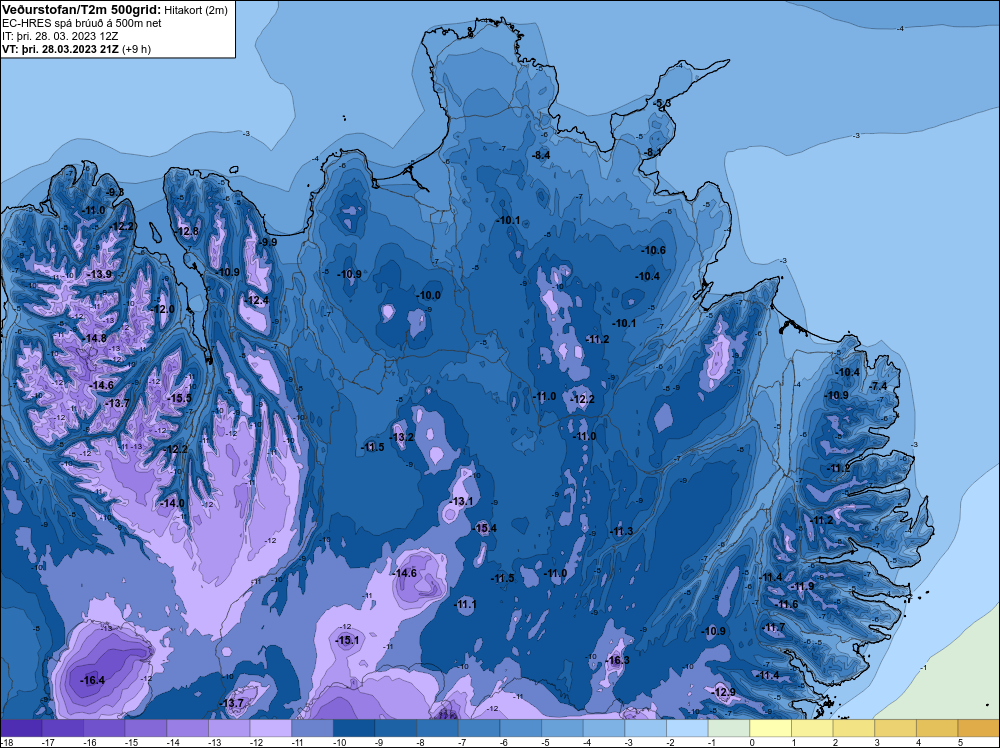Click the -16.3 temperature label

point(617,660)
